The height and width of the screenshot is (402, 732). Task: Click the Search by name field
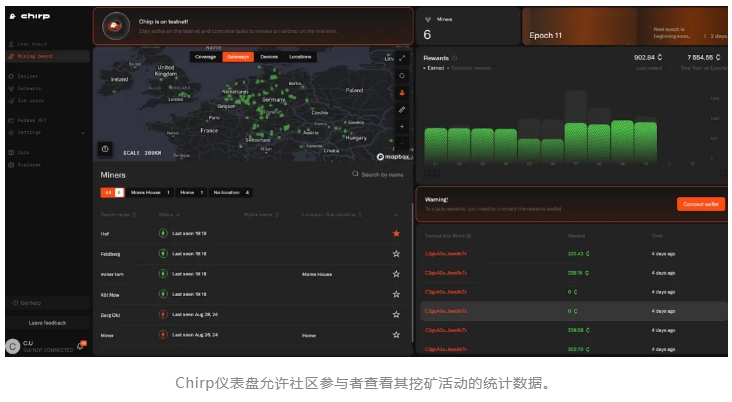tap(378, 174)
